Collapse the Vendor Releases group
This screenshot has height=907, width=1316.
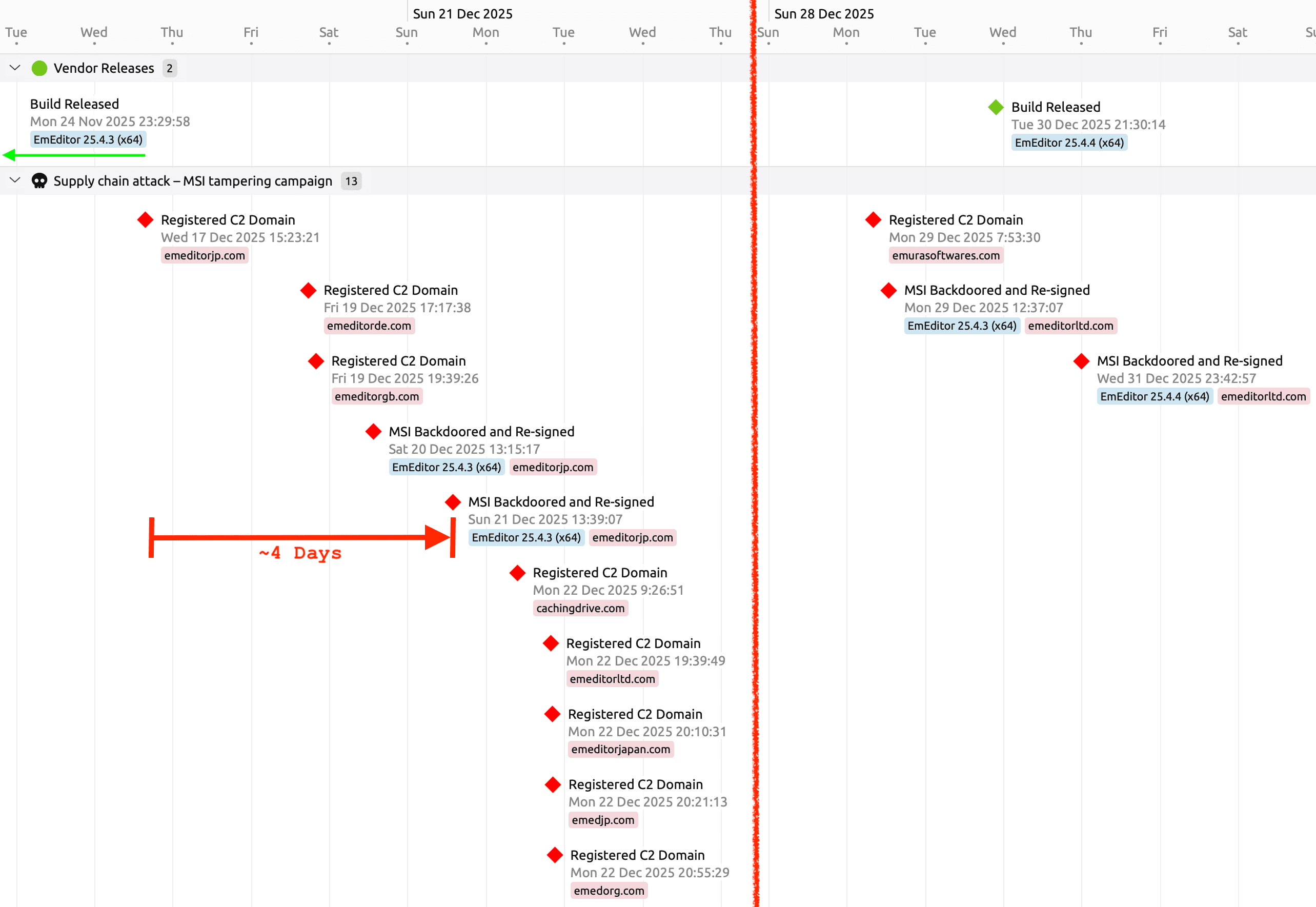coord(15,68)
